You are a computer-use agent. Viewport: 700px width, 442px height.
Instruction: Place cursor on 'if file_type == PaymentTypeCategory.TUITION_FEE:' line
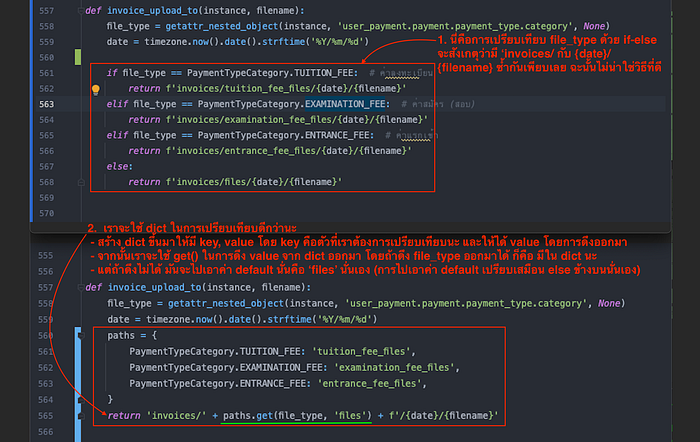point(232,73)
